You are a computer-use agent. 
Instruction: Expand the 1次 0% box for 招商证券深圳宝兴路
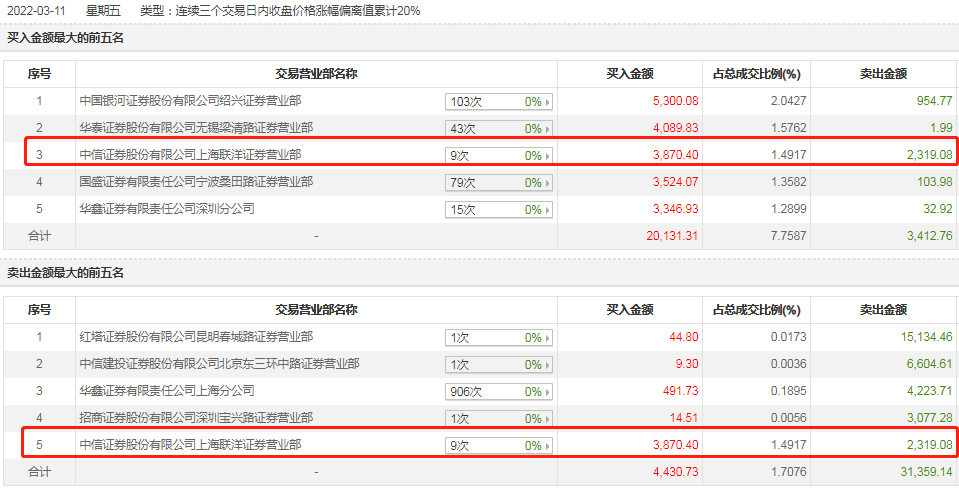(498, 418)
